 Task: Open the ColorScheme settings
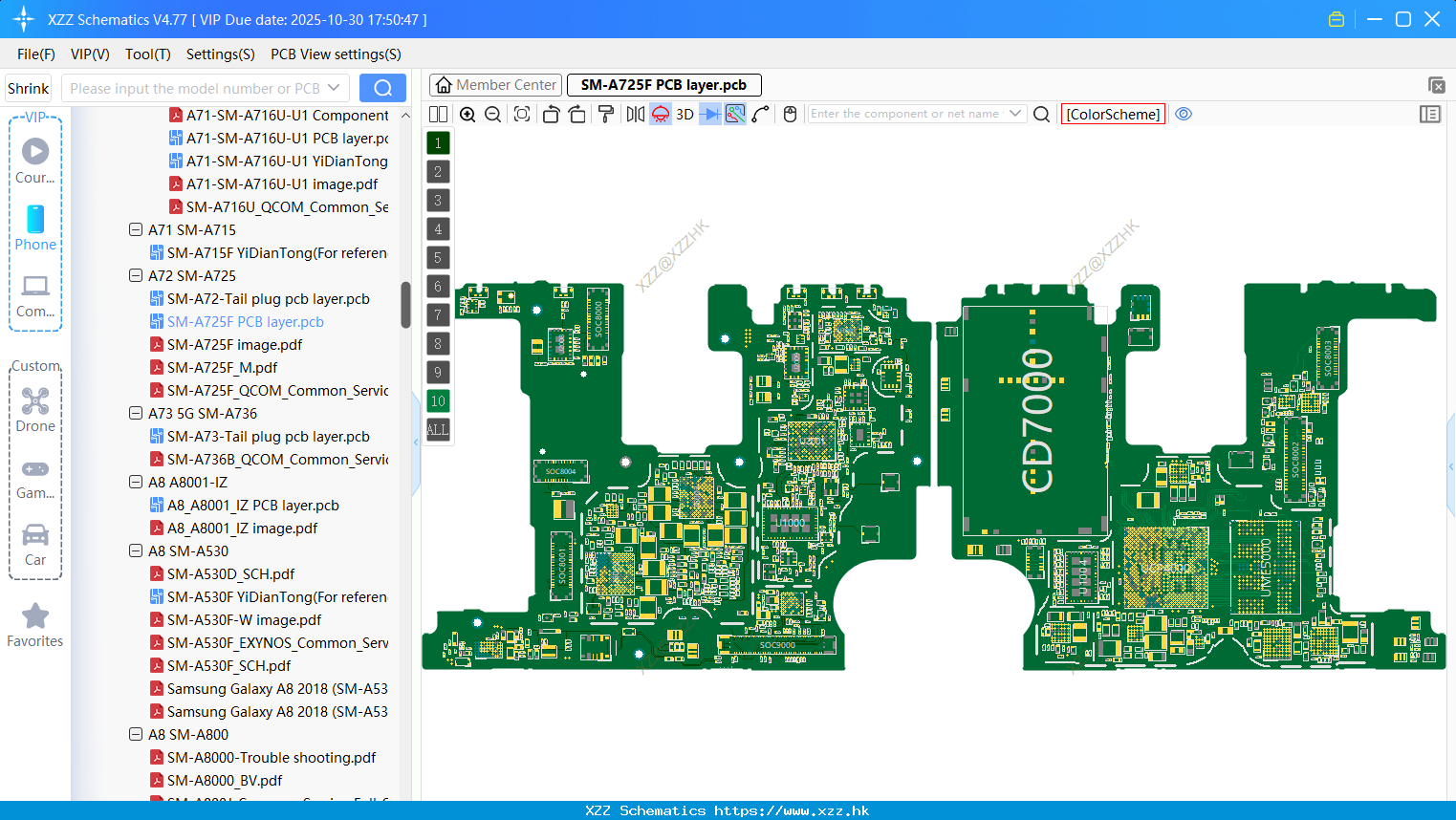[1113, 114]
